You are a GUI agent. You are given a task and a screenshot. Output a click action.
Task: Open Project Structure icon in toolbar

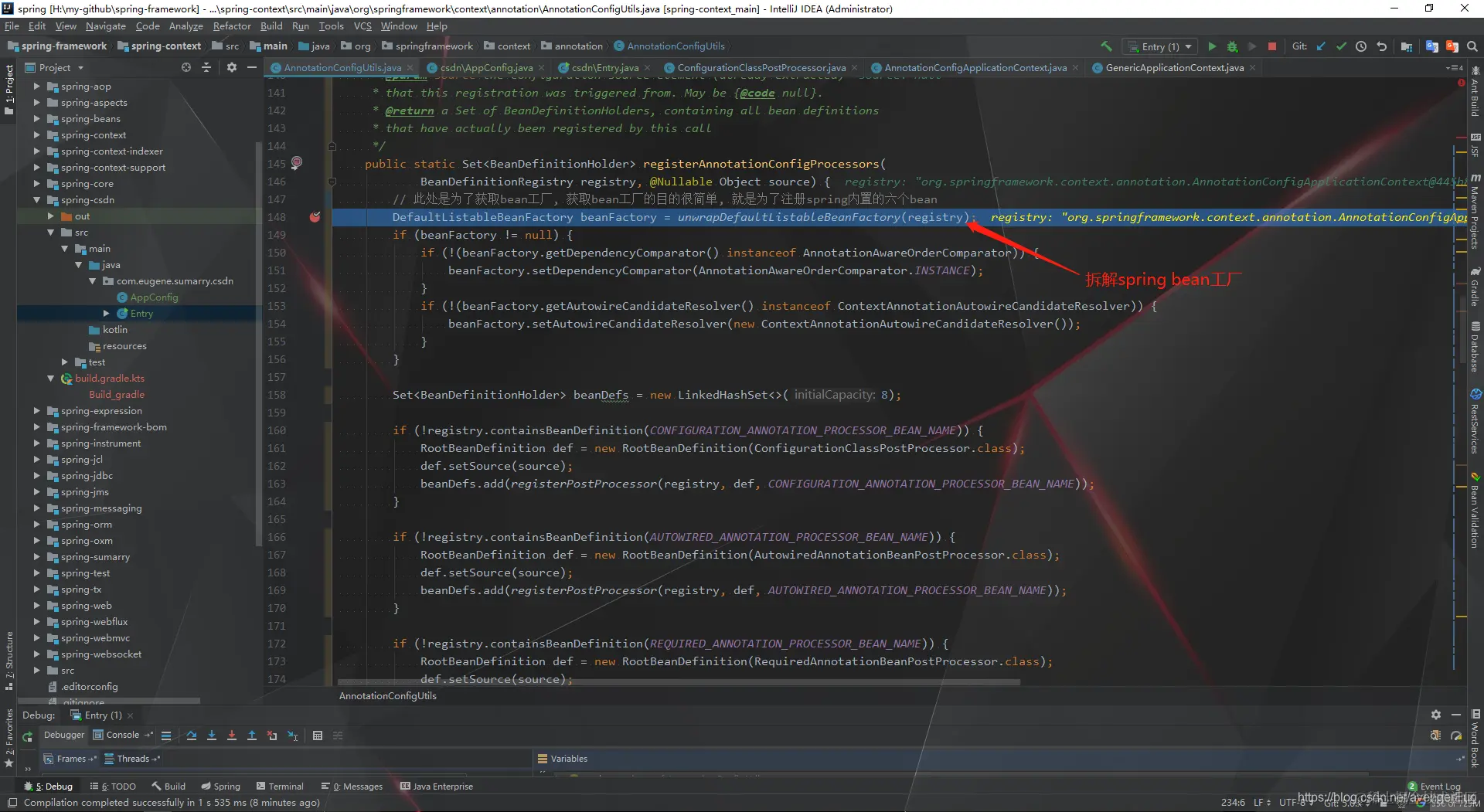point(1407,46)
